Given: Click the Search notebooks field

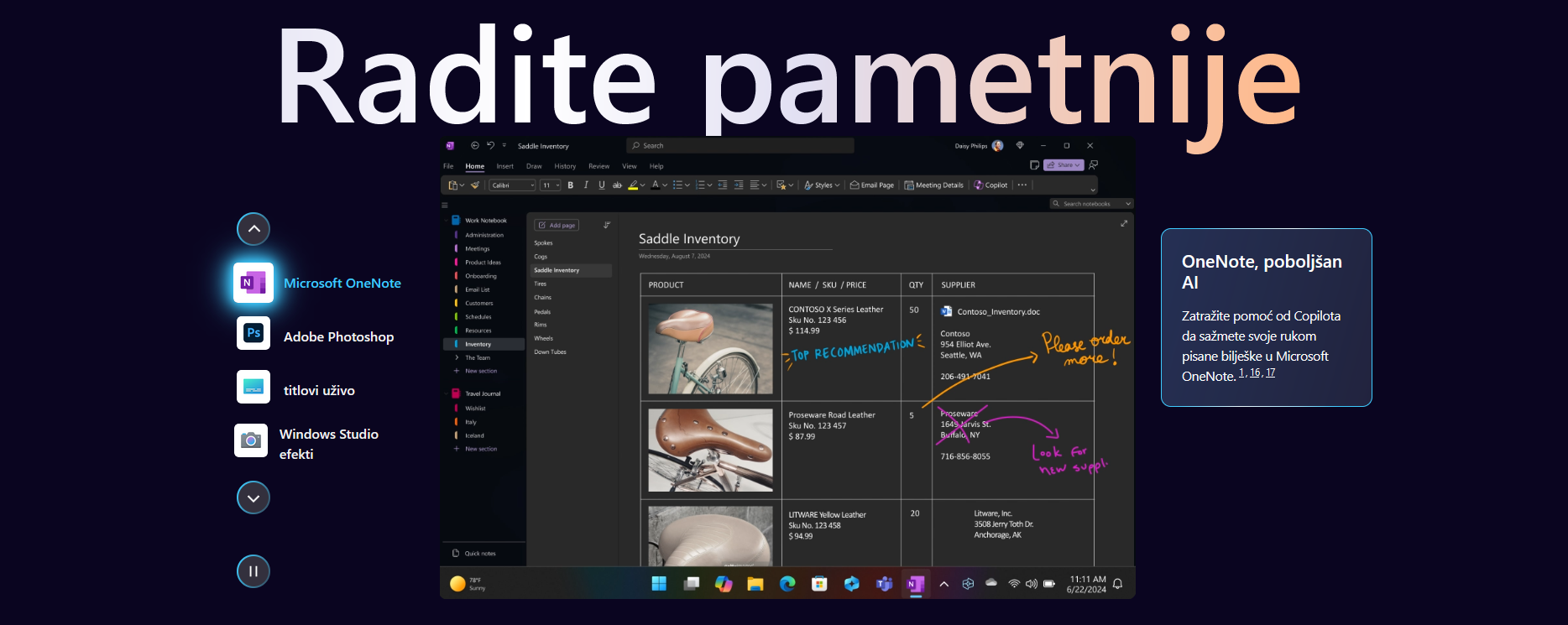Looking at the screenshot, I should 1092,204.
